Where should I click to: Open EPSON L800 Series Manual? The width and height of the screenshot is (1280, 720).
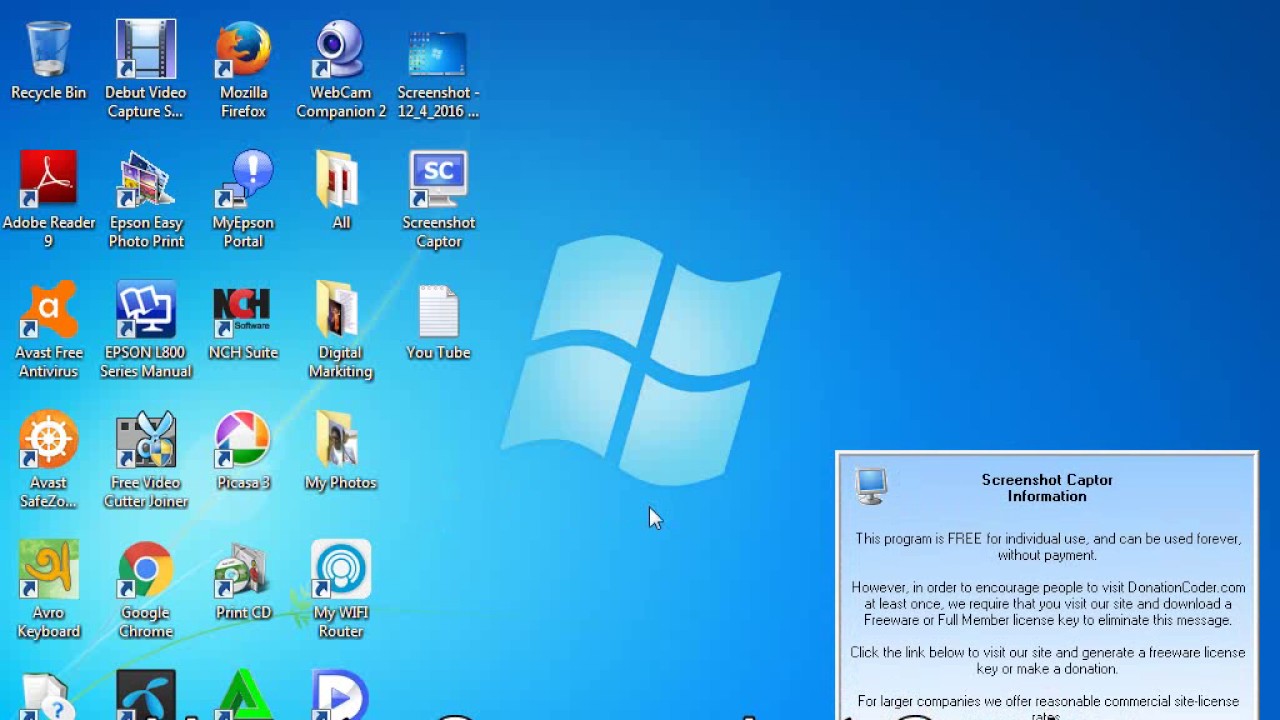(145, 330)
